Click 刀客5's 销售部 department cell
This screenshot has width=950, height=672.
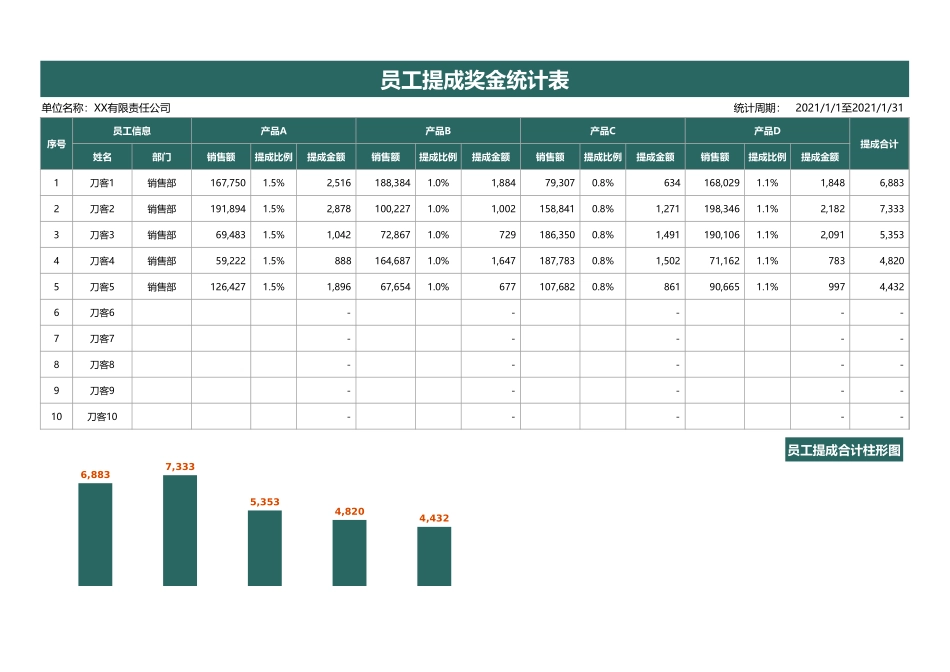tap(161, 286)
